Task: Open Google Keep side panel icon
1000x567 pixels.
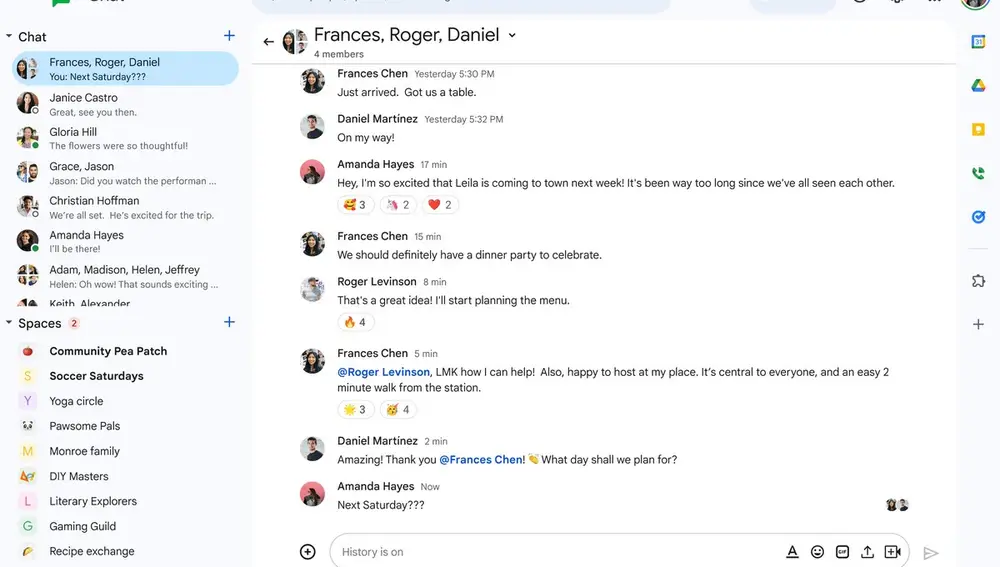Action: point(978,129)
